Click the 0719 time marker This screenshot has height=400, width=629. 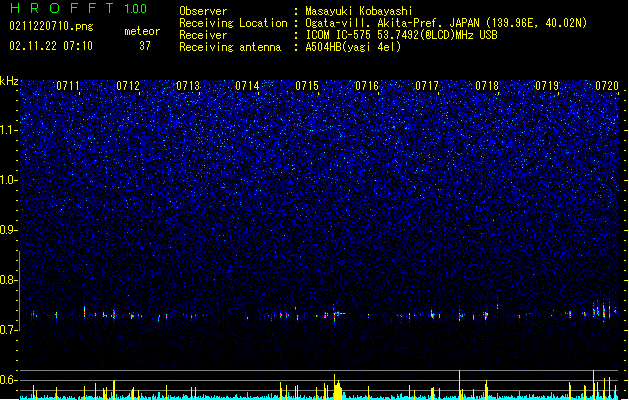point(547,86)
